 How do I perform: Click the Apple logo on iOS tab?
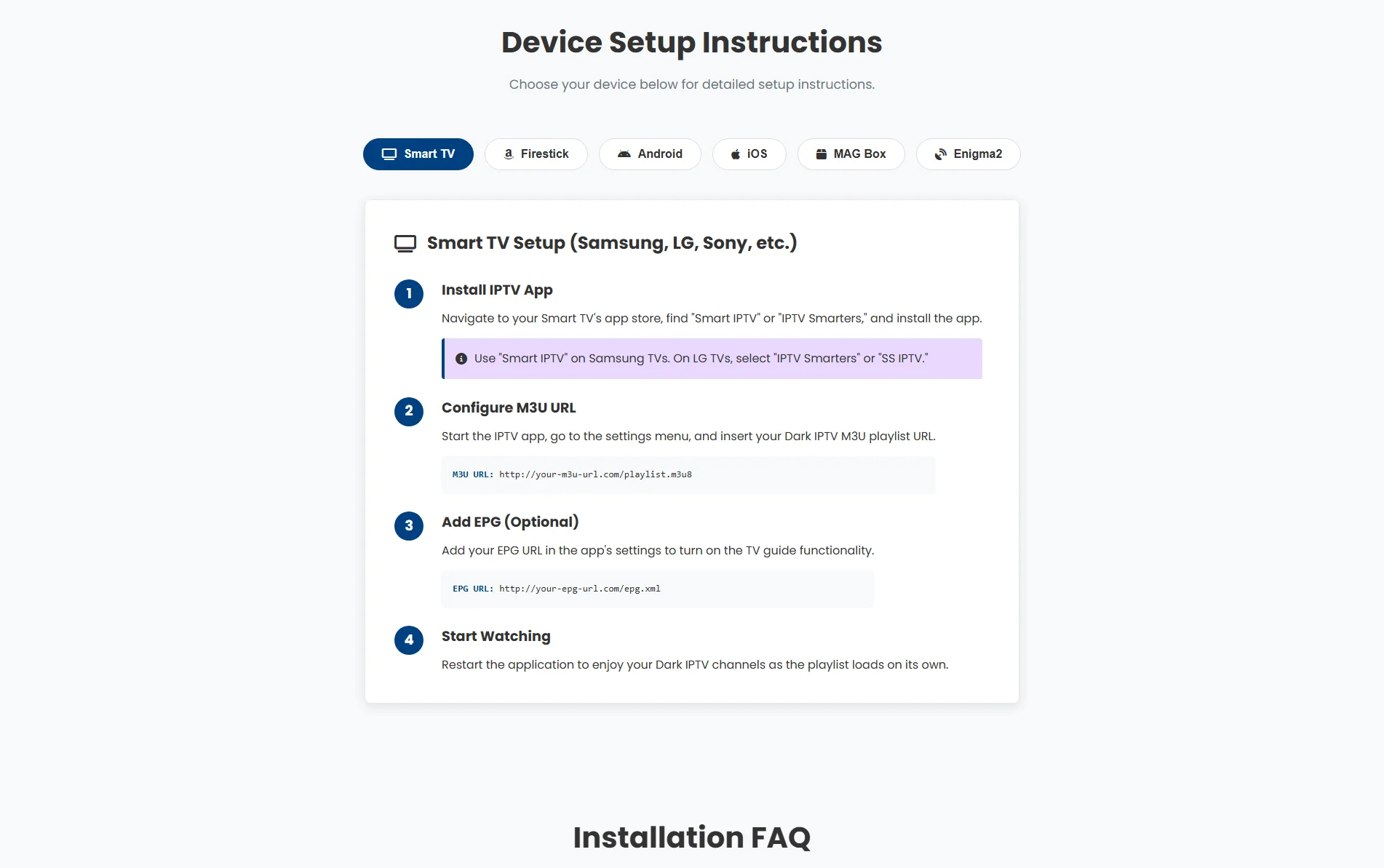(735, 154)
